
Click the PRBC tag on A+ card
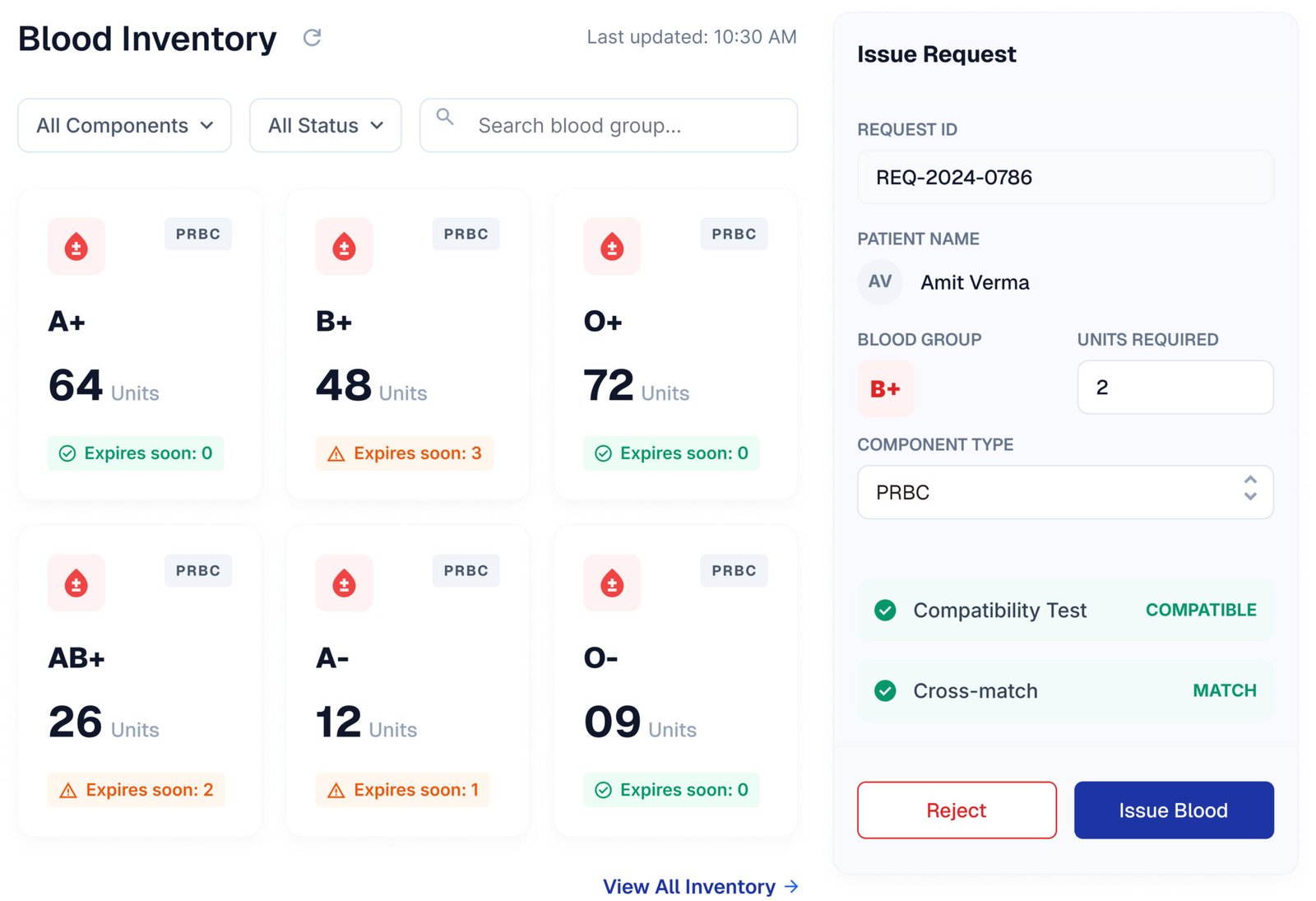[198, 234]
